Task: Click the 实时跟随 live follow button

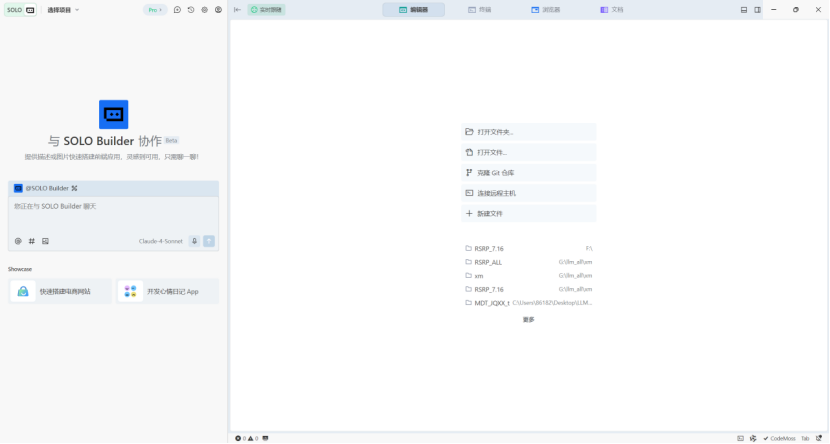Action: click(267, 10)
